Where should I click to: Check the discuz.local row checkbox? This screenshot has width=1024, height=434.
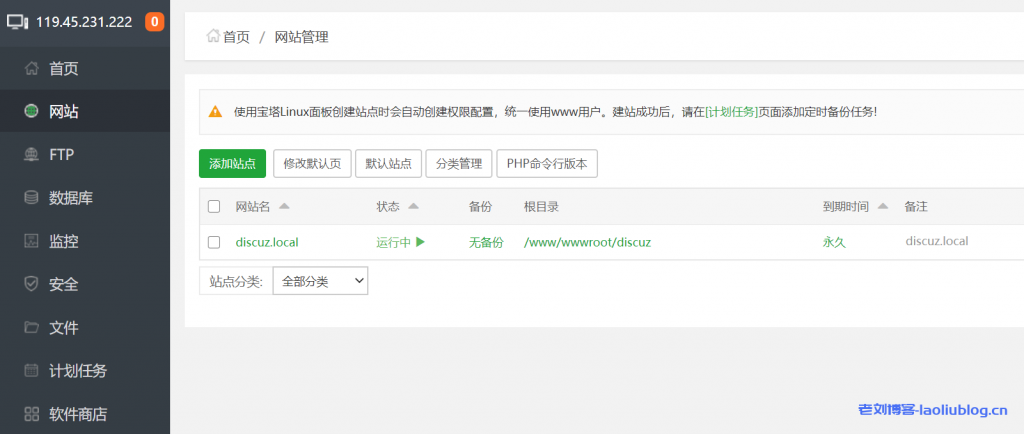214,242
